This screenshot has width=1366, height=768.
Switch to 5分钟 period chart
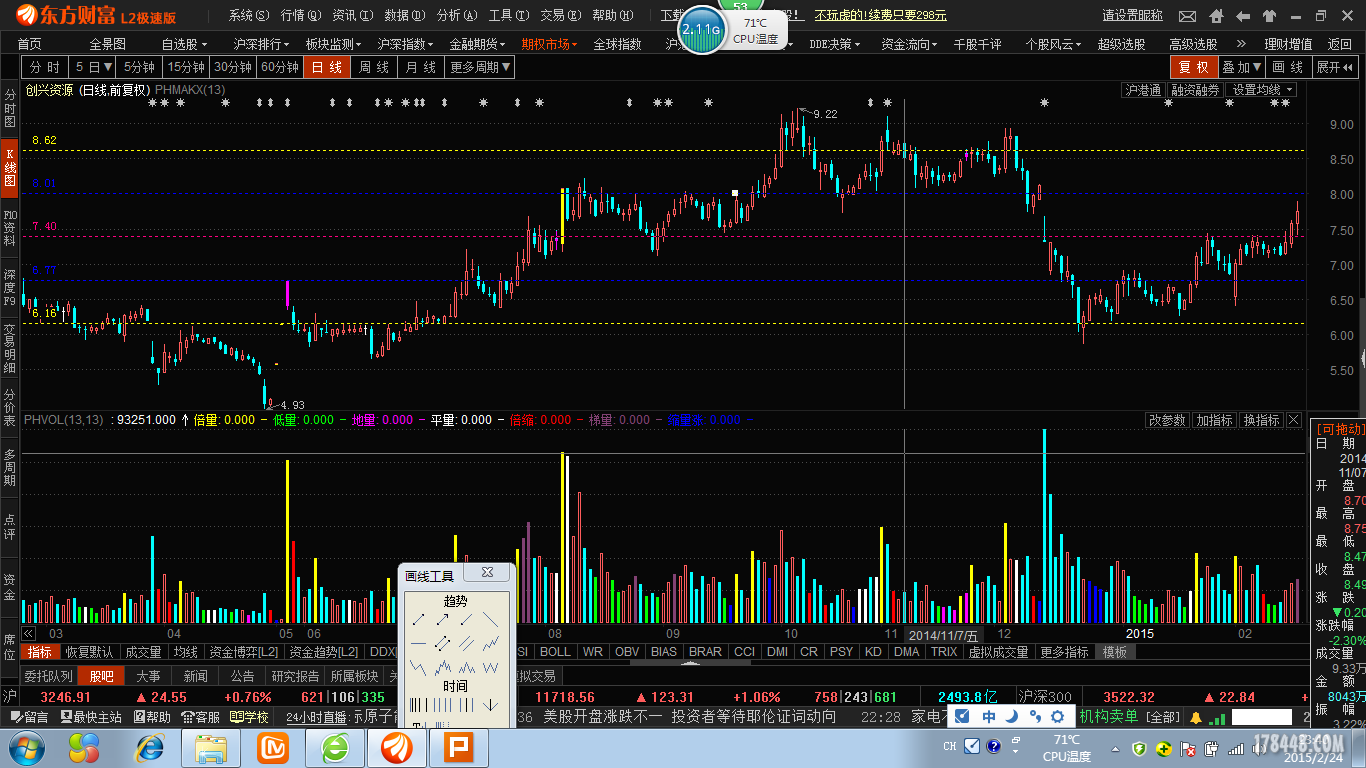coord(139,67)
